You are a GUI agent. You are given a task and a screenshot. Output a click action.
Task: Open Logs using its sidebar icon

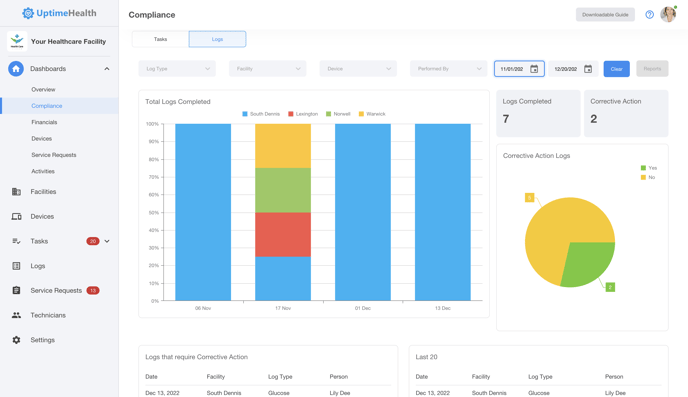point(16,266)
